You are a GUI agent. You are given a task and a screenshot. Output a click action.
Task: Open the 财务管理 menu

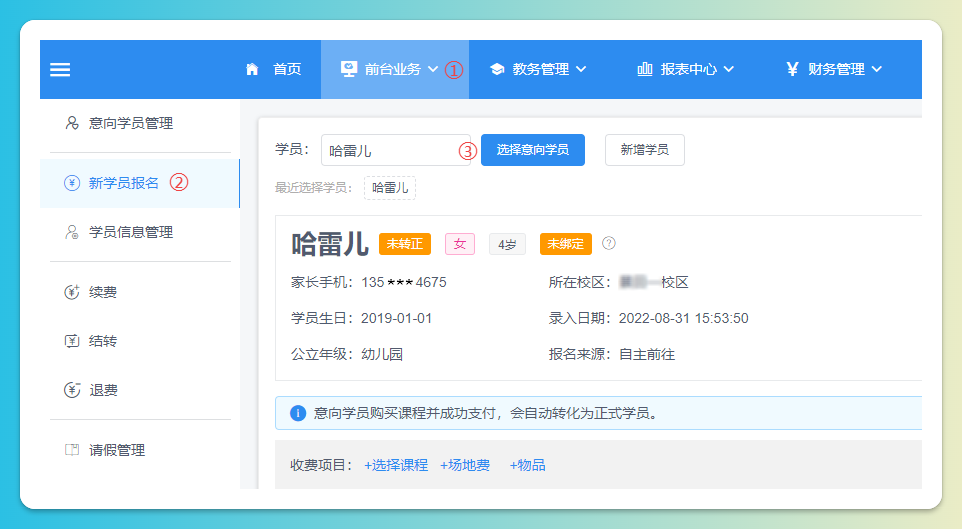click(x=834, y=69)
